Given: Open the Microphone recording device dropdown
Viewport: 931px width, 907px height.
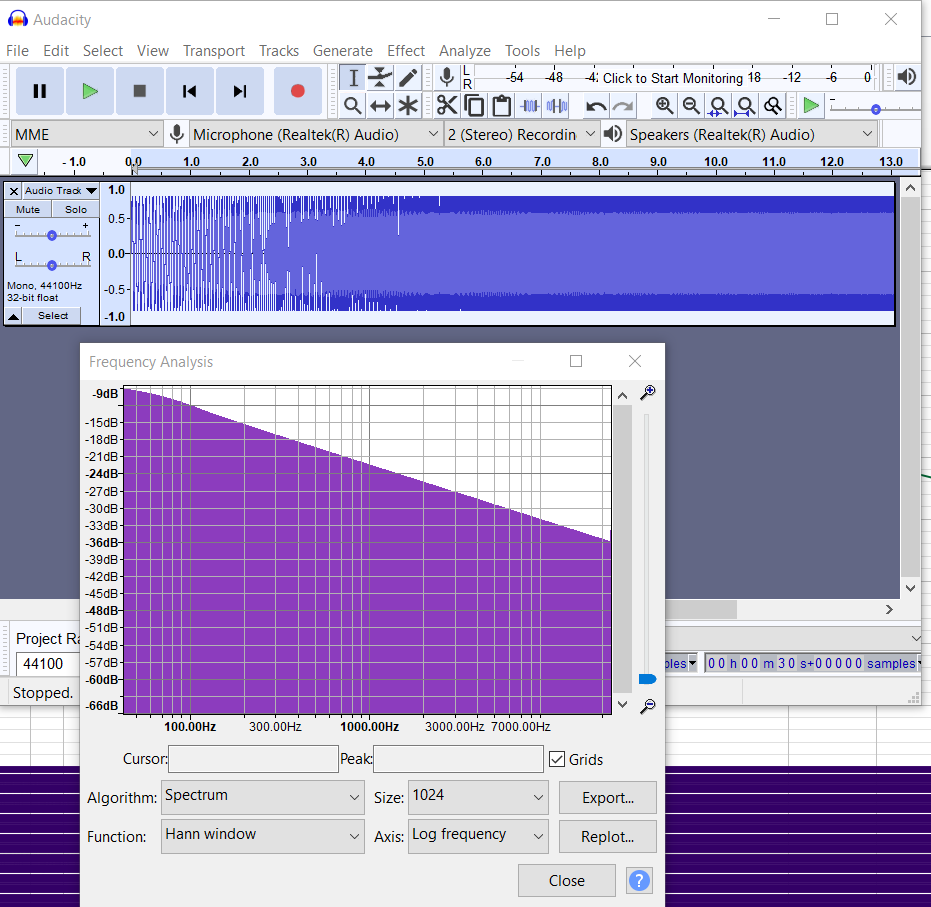Looking at the screenshot, I should click(316, 135).
